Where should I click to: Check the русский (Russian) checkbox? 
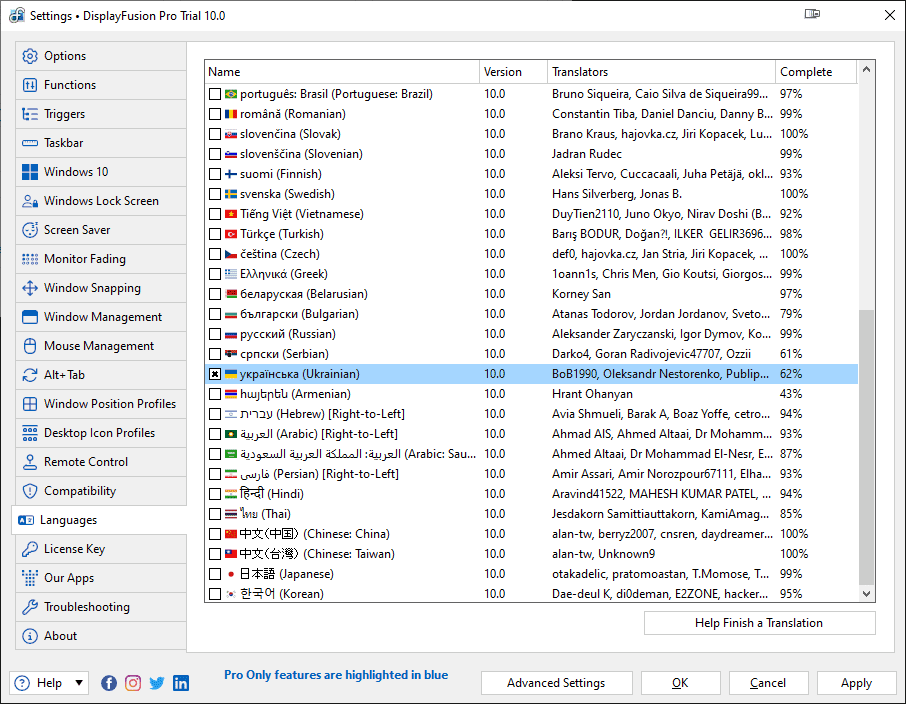click(x=215, y=334)
